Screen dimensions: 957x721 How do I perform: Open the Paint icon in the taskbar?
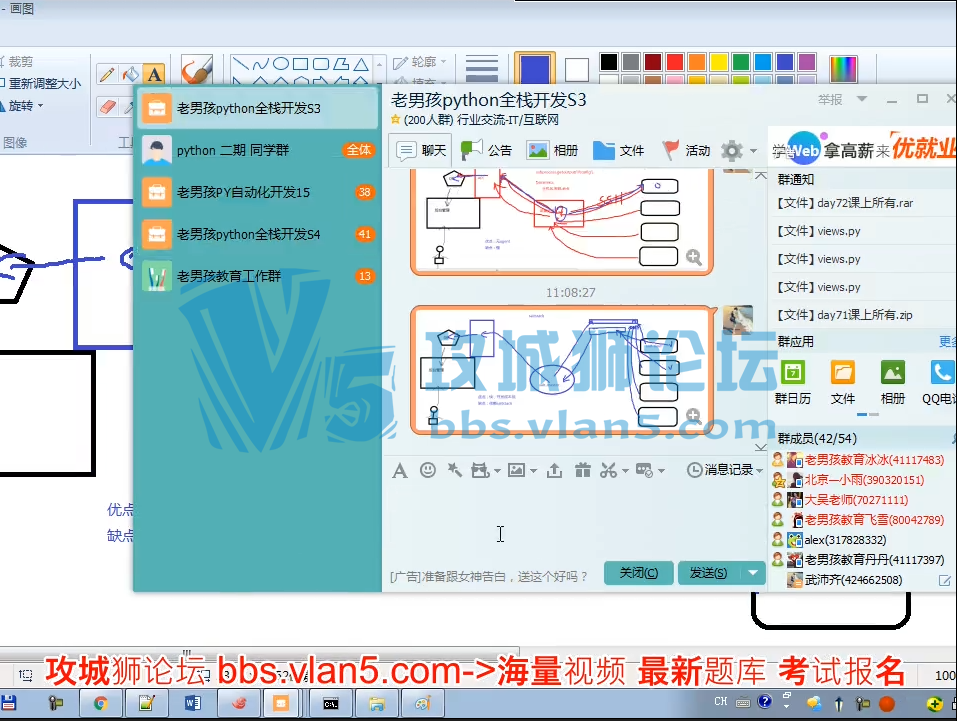coord(423,704)
